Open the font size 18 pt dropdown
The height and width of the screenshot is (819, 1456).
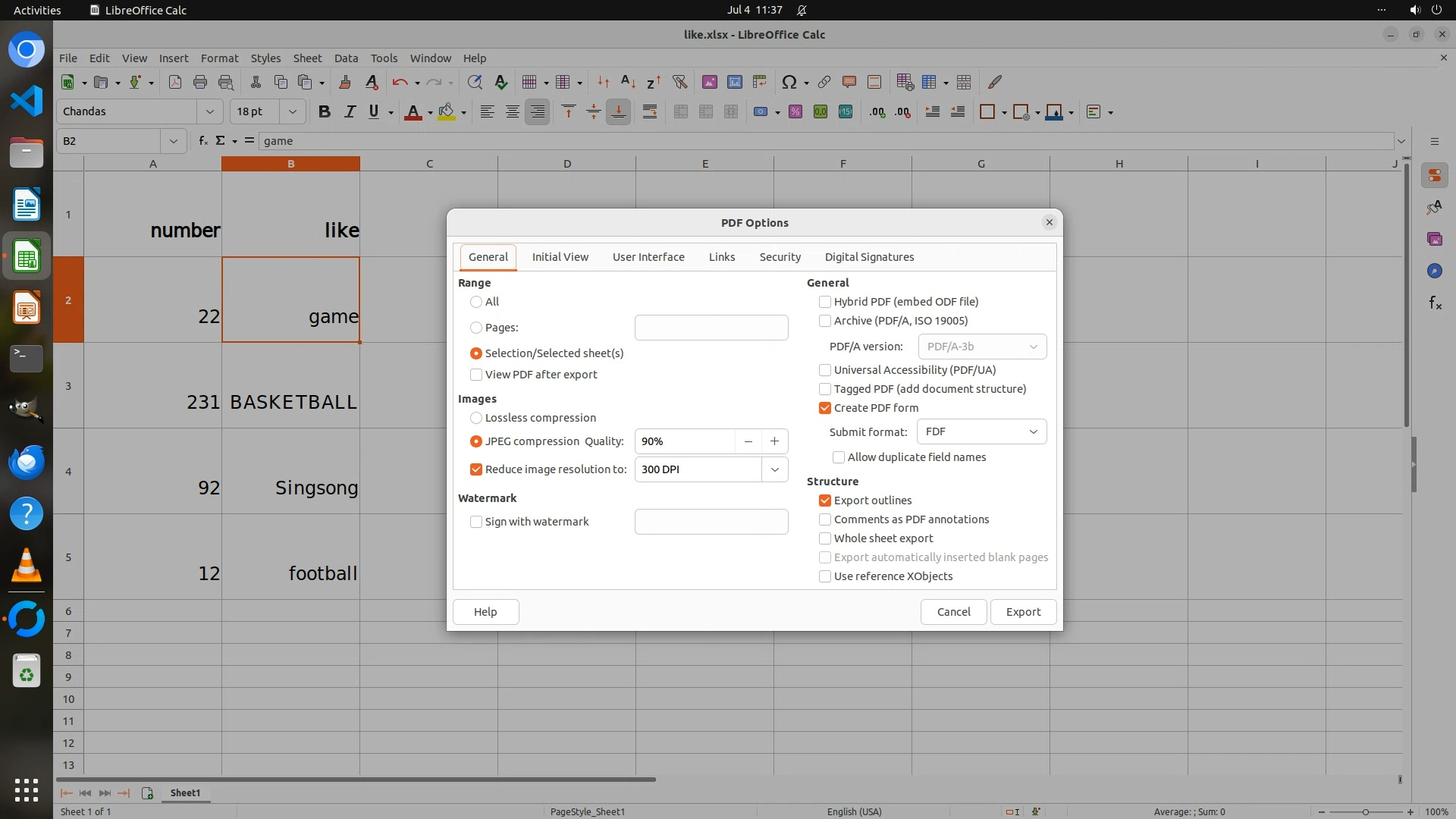[292, 111]
